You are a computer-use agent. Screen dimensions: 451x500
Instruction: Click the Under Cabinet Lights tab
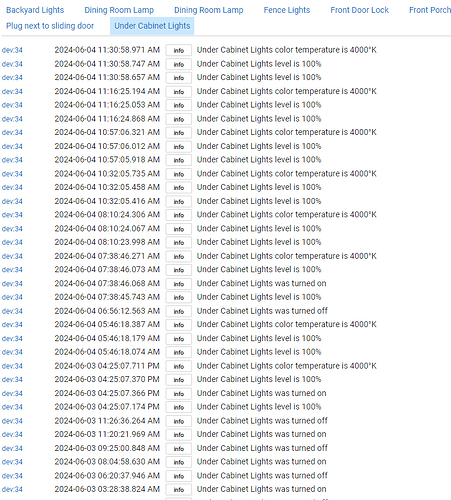click(152, 26)
